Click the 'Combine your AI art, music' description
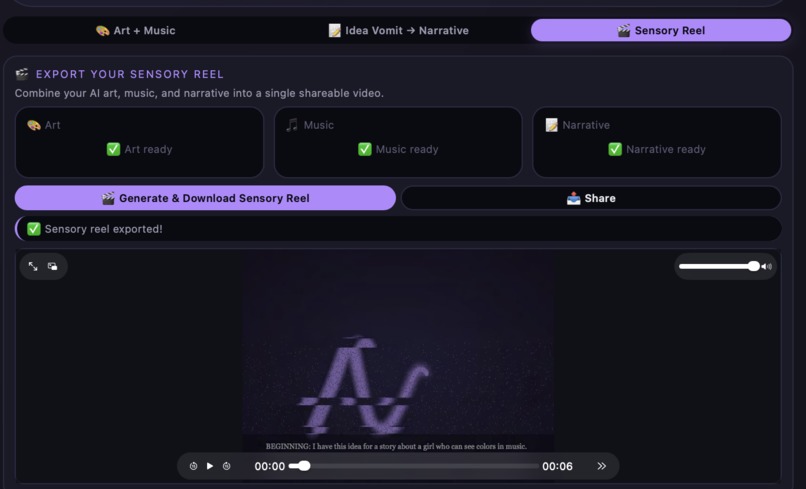Screen dimensions: 806x489 [199, 93]
